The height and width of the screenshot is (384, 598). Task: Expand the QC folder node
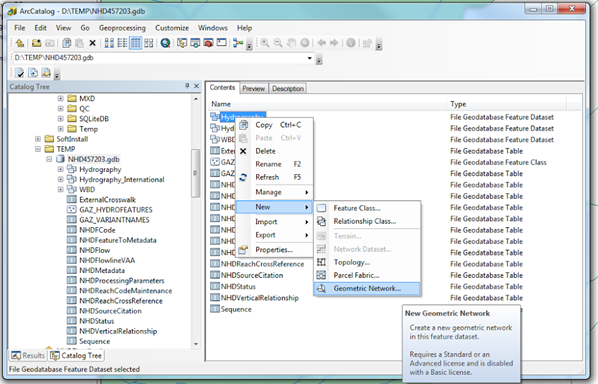61,109
